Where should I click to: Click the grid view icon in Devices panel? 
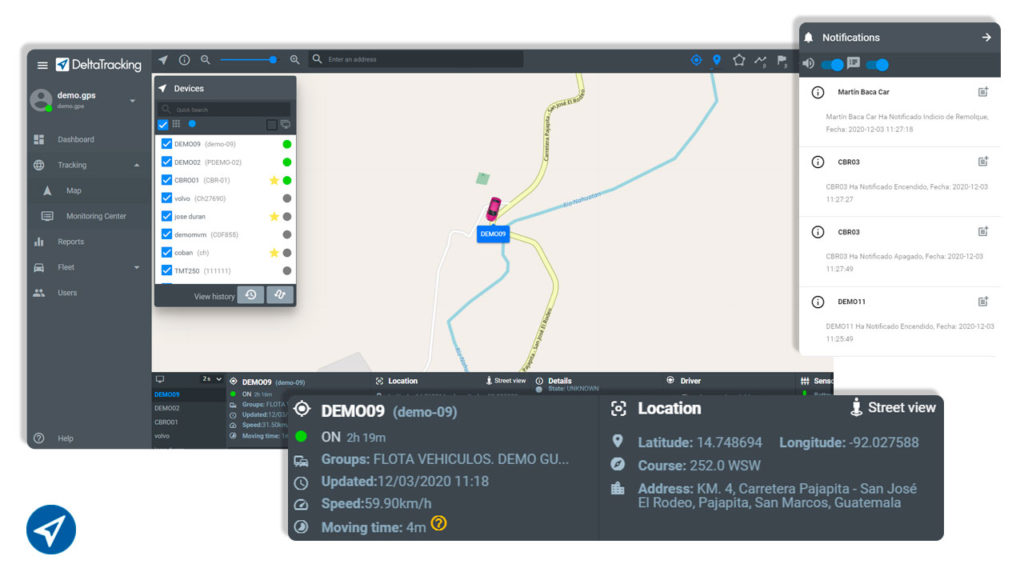click(176, 123)
